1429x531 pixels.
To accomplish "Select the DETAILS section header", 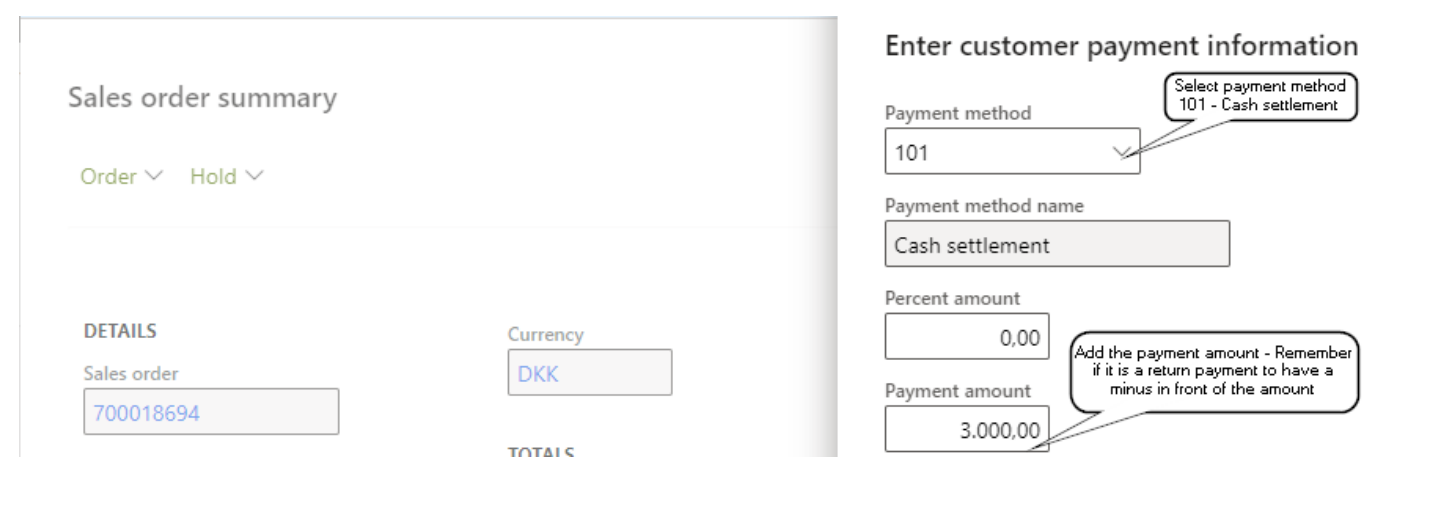I will tap(120, 331).
